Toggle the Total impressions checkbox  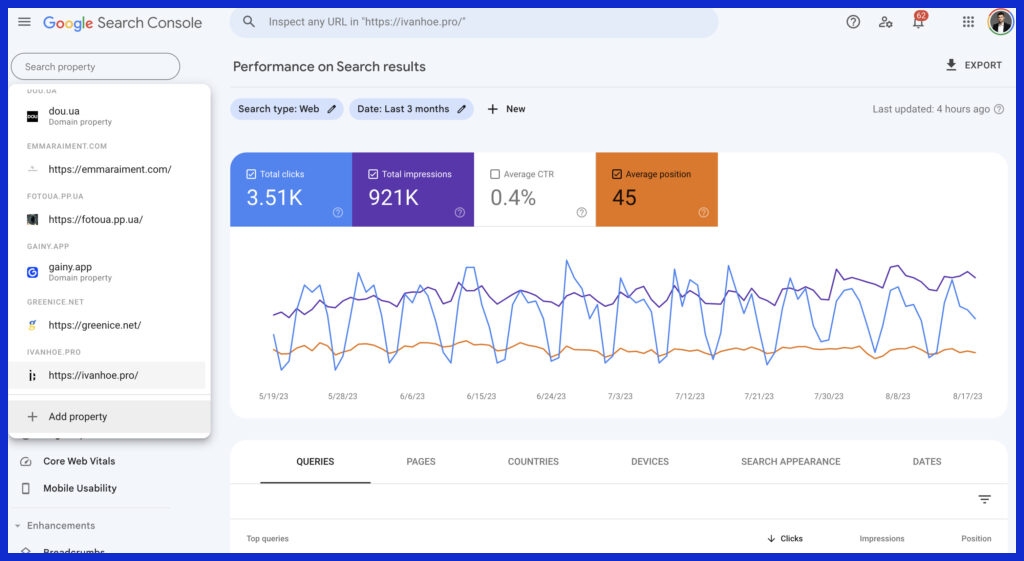[x=373, y=174]
